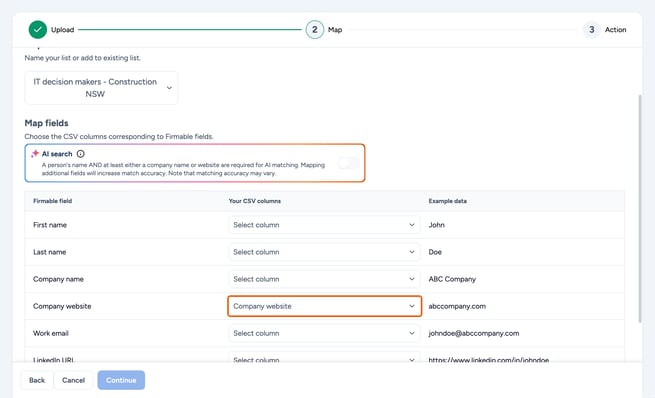The width and height of the screenshot is (655, 398).
Task: Click example data 'abccompany.com'
Action: pos(457,306)
